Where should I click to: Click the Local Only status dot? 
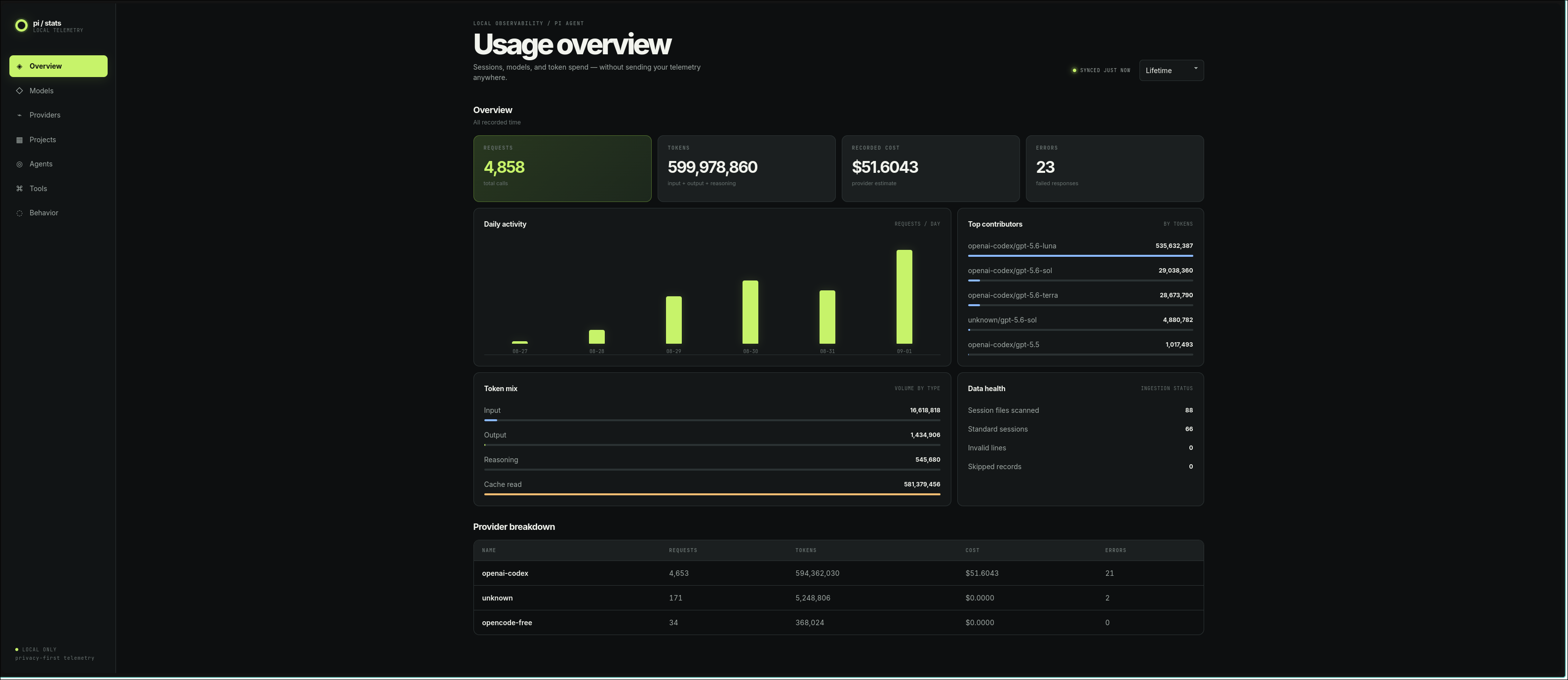click(17, 649)
